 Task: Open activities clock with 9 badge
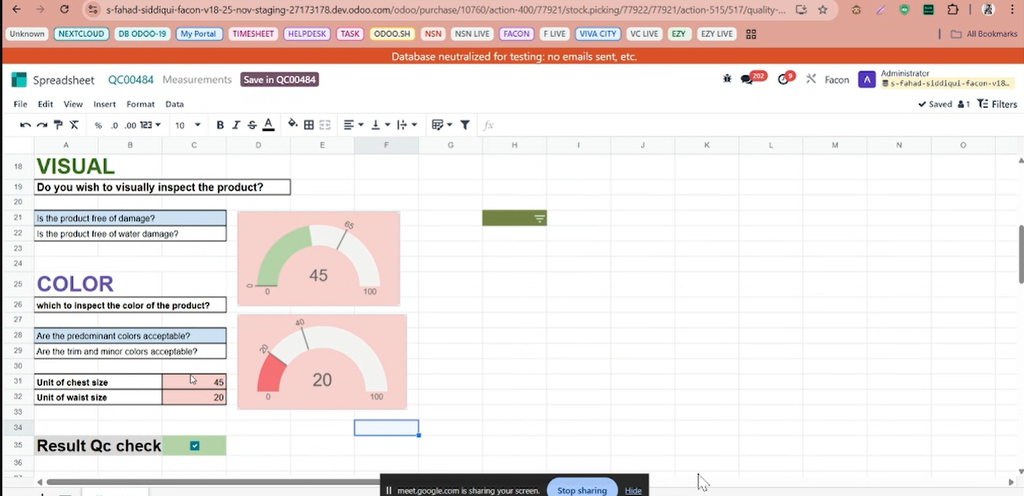click(x=784, y=79)
